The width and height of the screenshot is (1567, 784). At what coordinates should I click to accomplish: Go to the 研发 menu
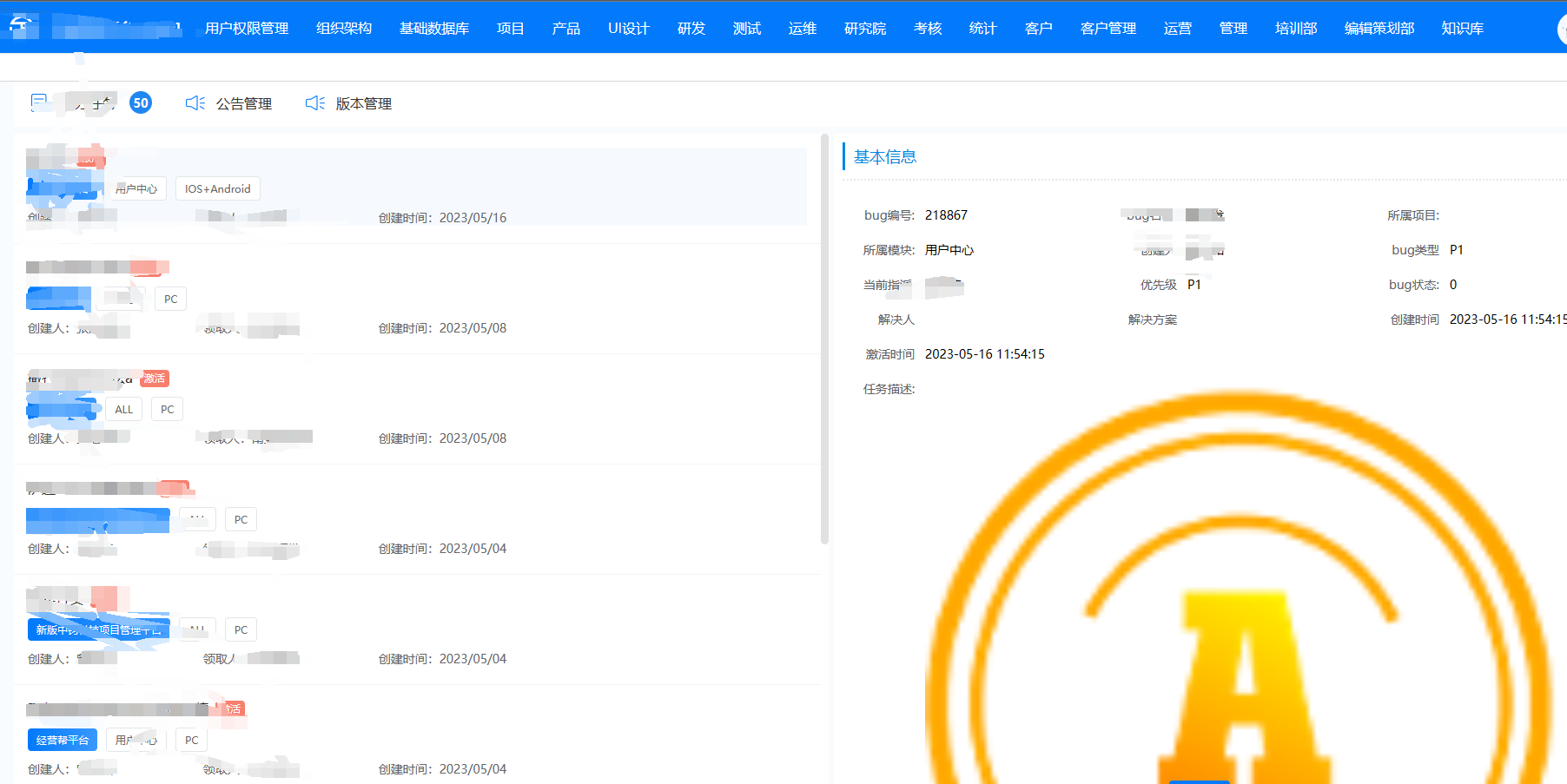click(691, 29)
